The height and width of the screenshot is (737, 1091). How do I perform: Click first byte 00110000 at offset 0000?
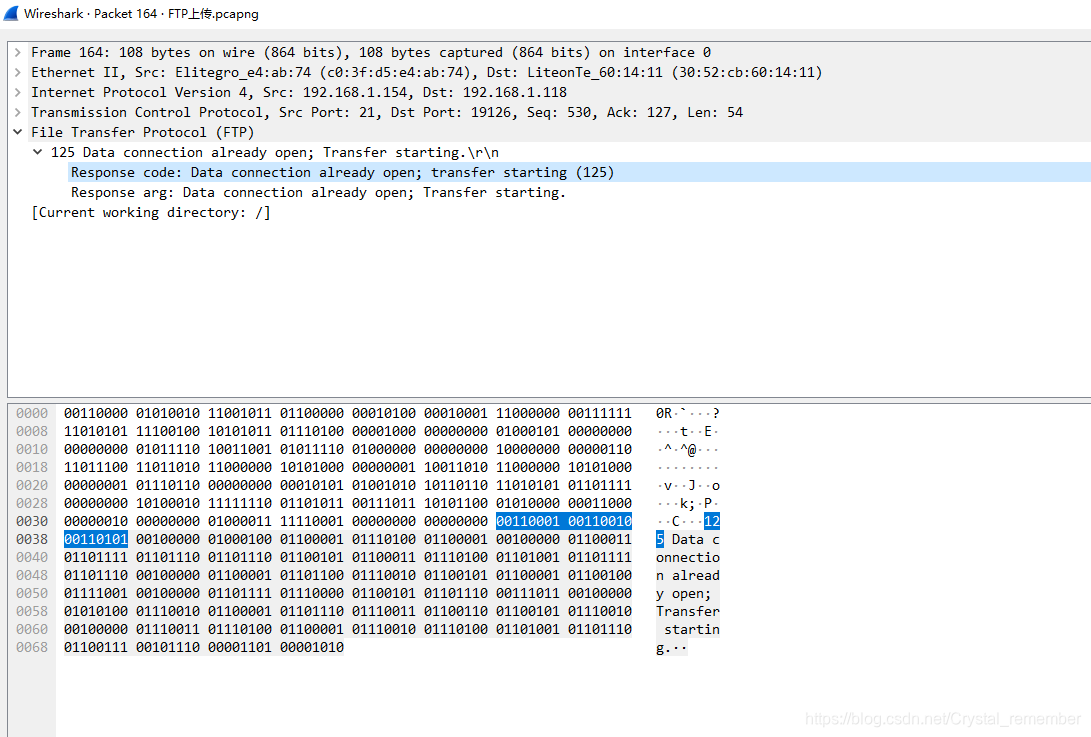pyautogui.click(x=96, y=413)
